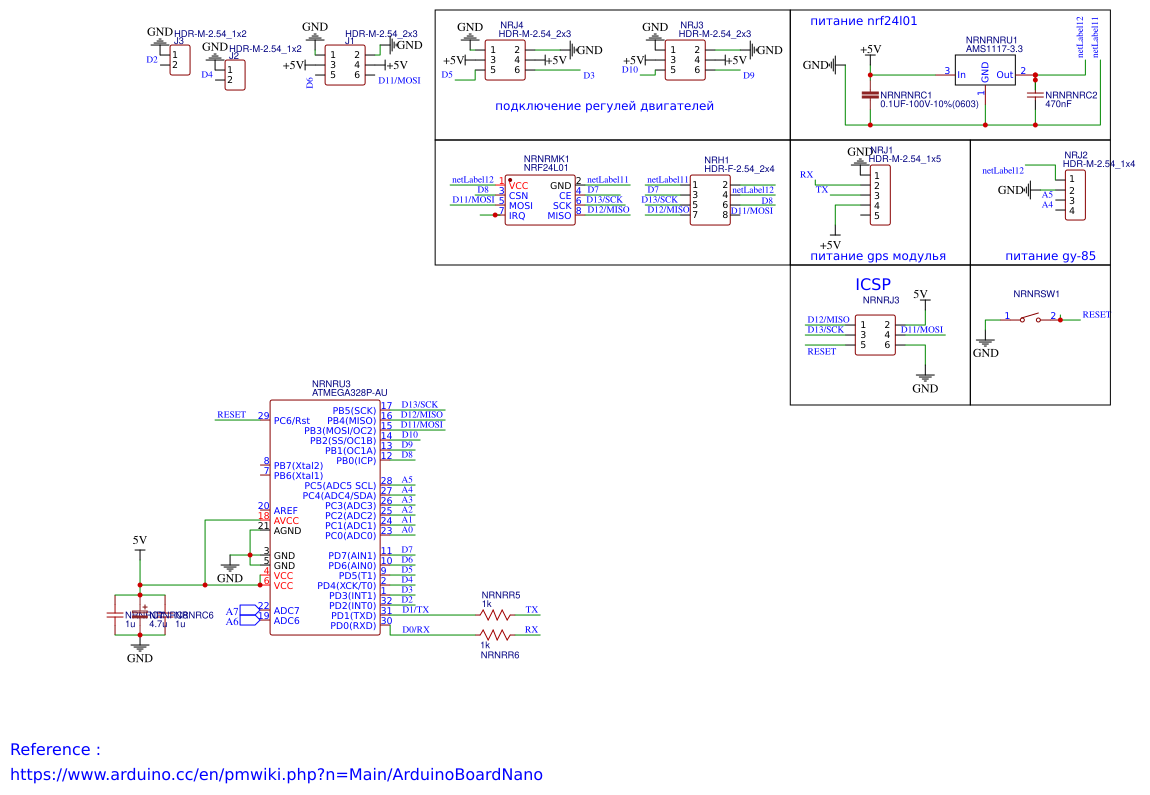Click capacitor NRNRC2 labeled 470nF
This screenshot has height=795, width=1150.
point(1035,95)
